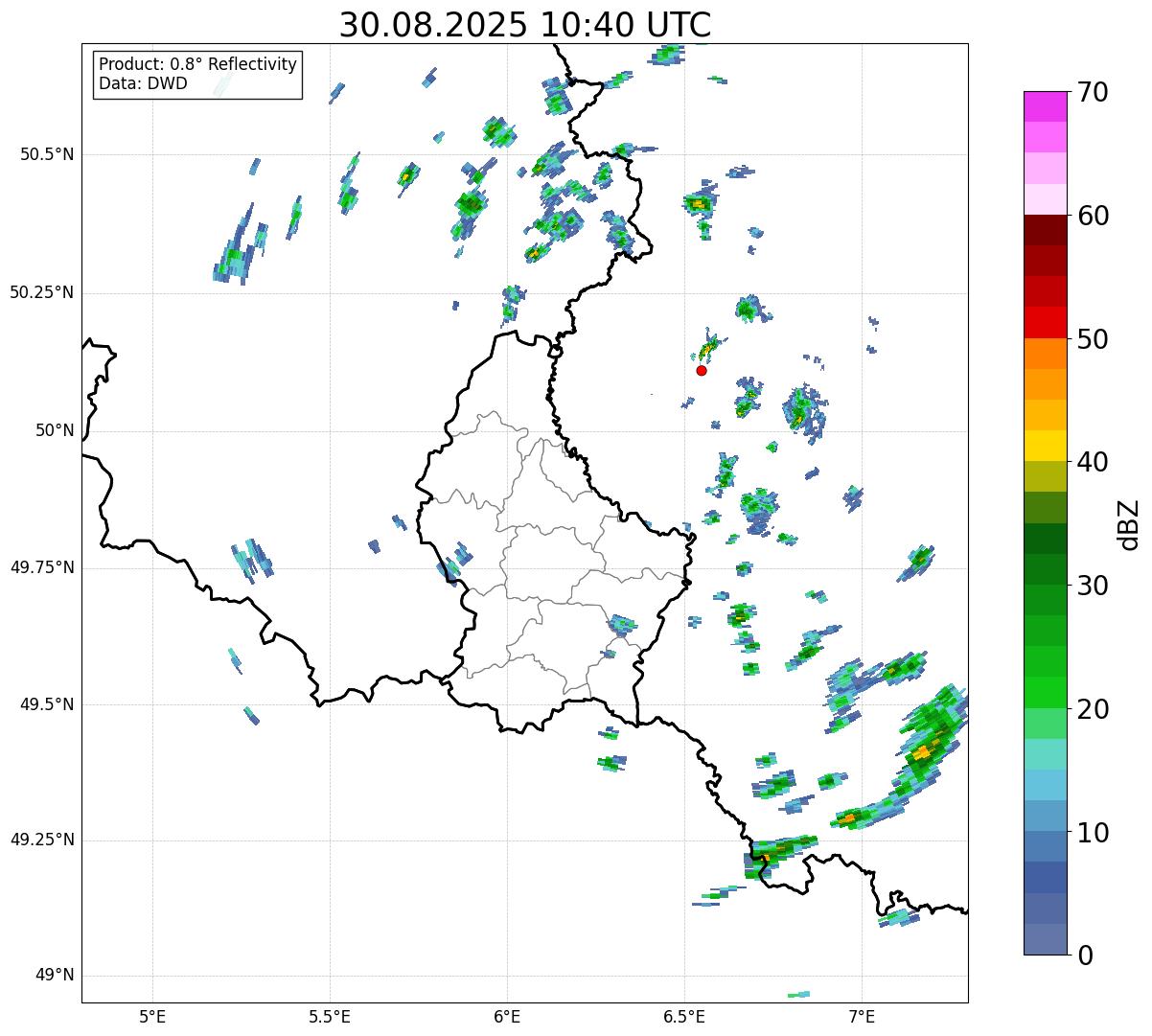Image resolution: width=1152 pixels, height=1036 pixels.
Task: Click the 7°E longitude label
Action: pyautogui.click(x=862, y=1016)
